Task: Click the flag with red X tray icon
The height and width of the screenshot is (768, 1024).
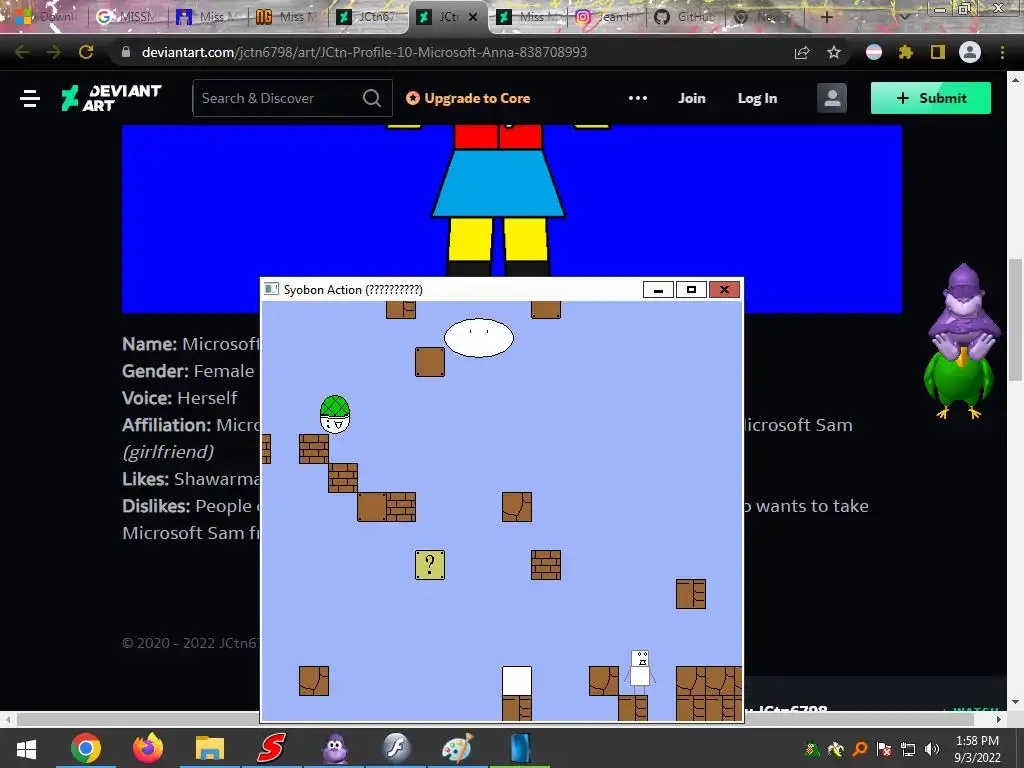Action: pyautogui.click(x=884, y=749)
